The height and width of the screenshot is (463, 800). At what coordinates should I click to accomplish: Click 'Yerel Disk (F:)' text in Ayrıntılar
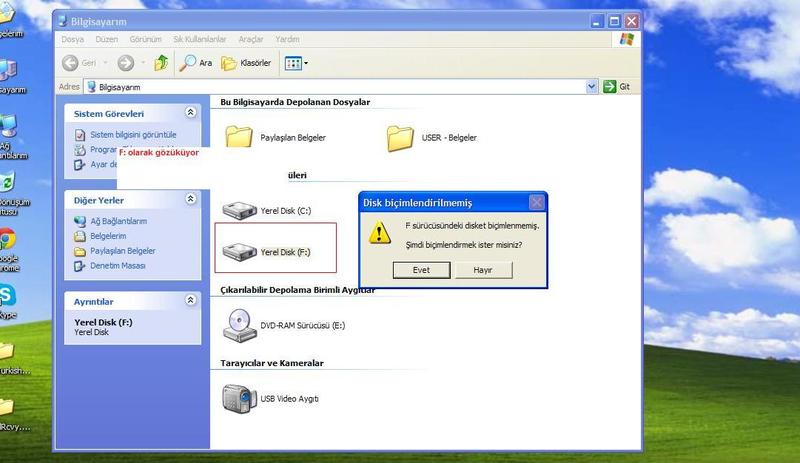tap(103, 322)
